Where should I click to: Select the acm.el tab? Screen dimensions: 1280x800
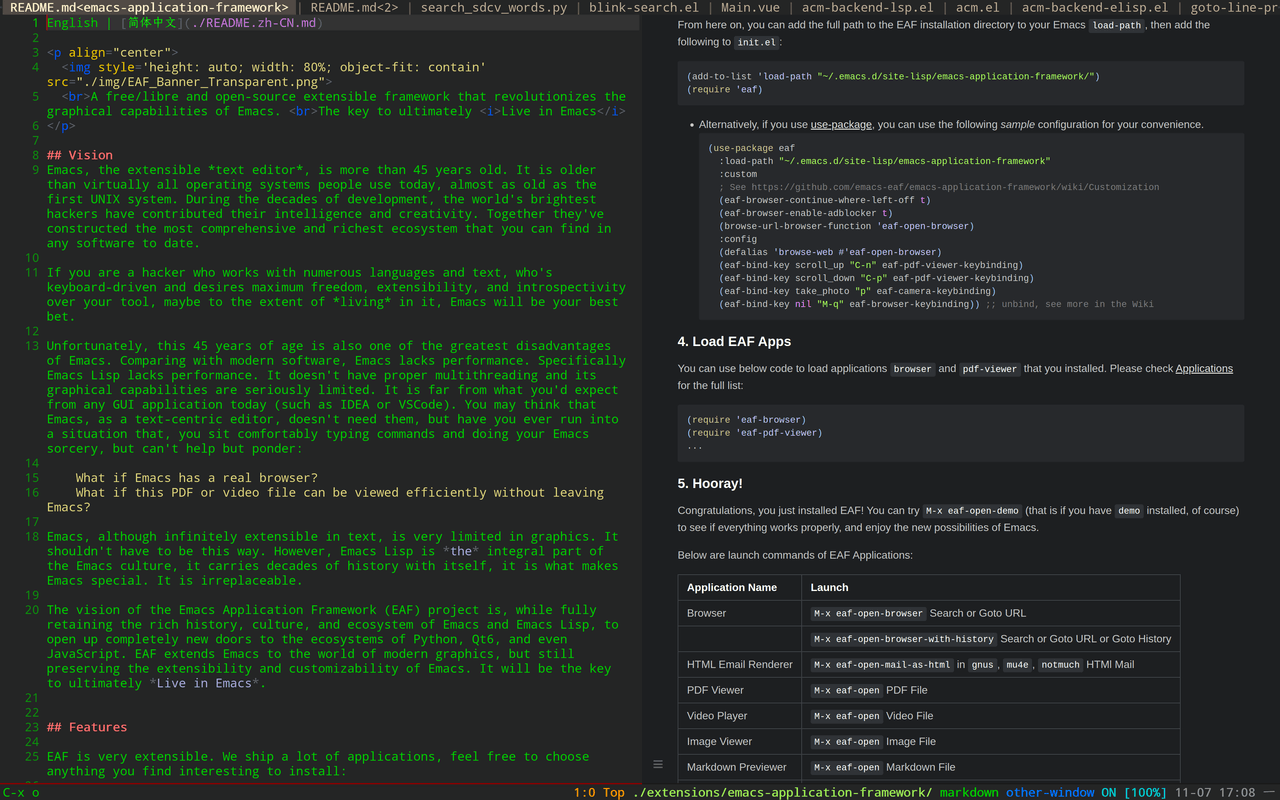tap(977, 7)
